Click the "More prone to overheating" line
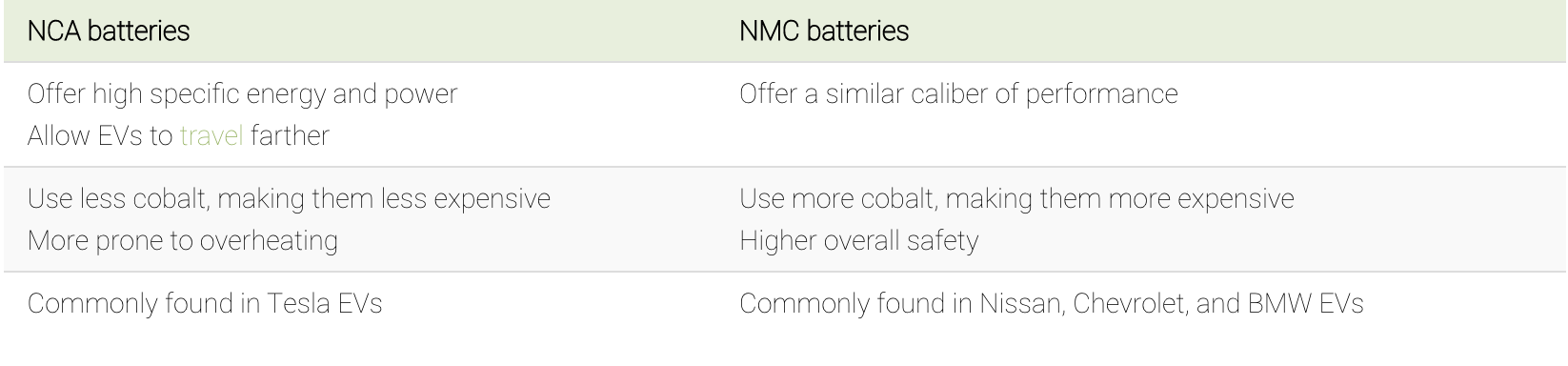The height and width of the screenshot is (366, 1568). coord(183,240)
